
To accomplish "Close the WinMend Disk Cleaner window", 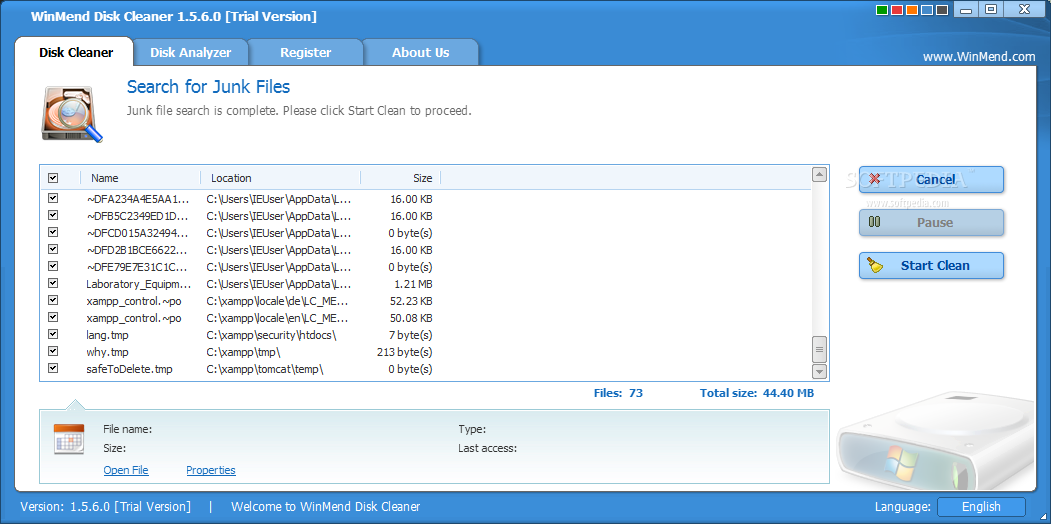I will (x=1026, y=9).
